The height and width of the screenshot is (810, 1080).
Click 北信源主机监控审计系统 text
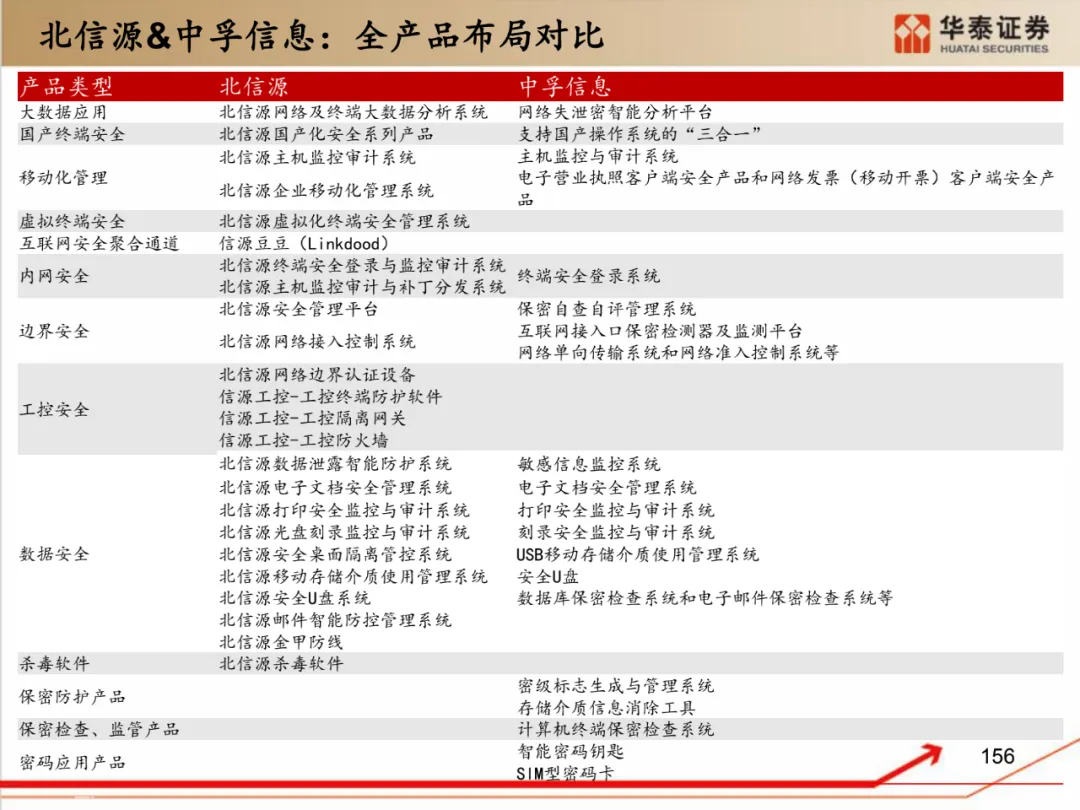point(318,158)
